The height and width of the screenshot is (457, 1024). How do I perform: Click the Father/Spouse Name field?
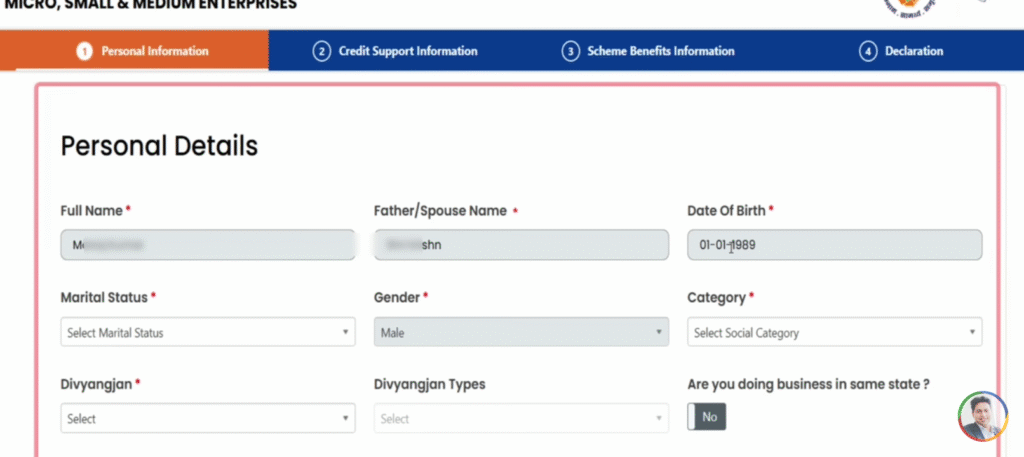[x=521, y=245]
